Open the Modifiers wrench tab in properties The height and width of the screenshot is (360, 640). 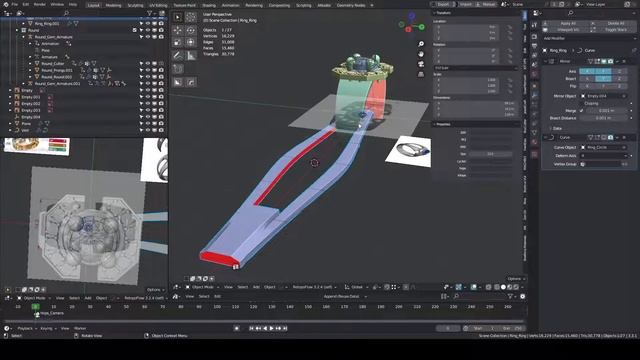pos(535,95)
